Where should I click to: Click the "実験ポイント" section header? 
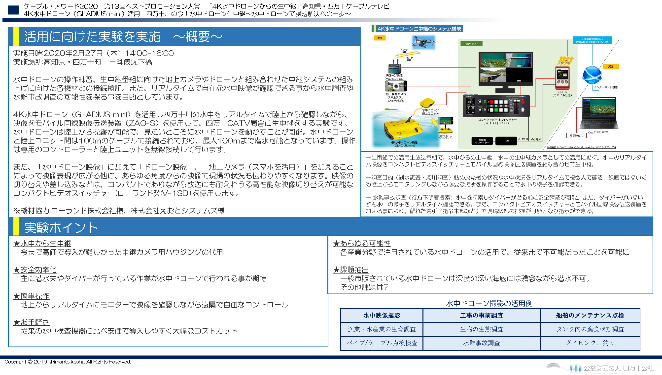click(331, 227)
